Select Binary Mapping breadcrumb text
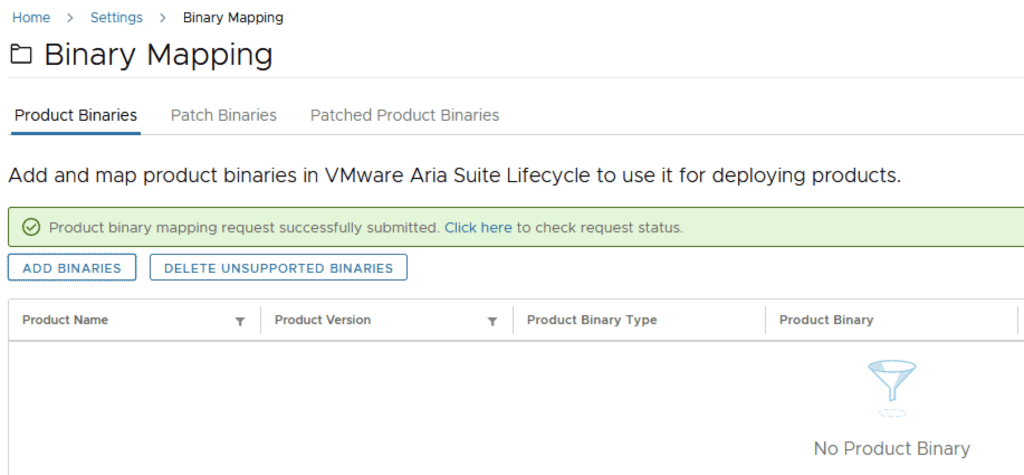Viewport: 1024px width, 475px height. click(233, 18)
